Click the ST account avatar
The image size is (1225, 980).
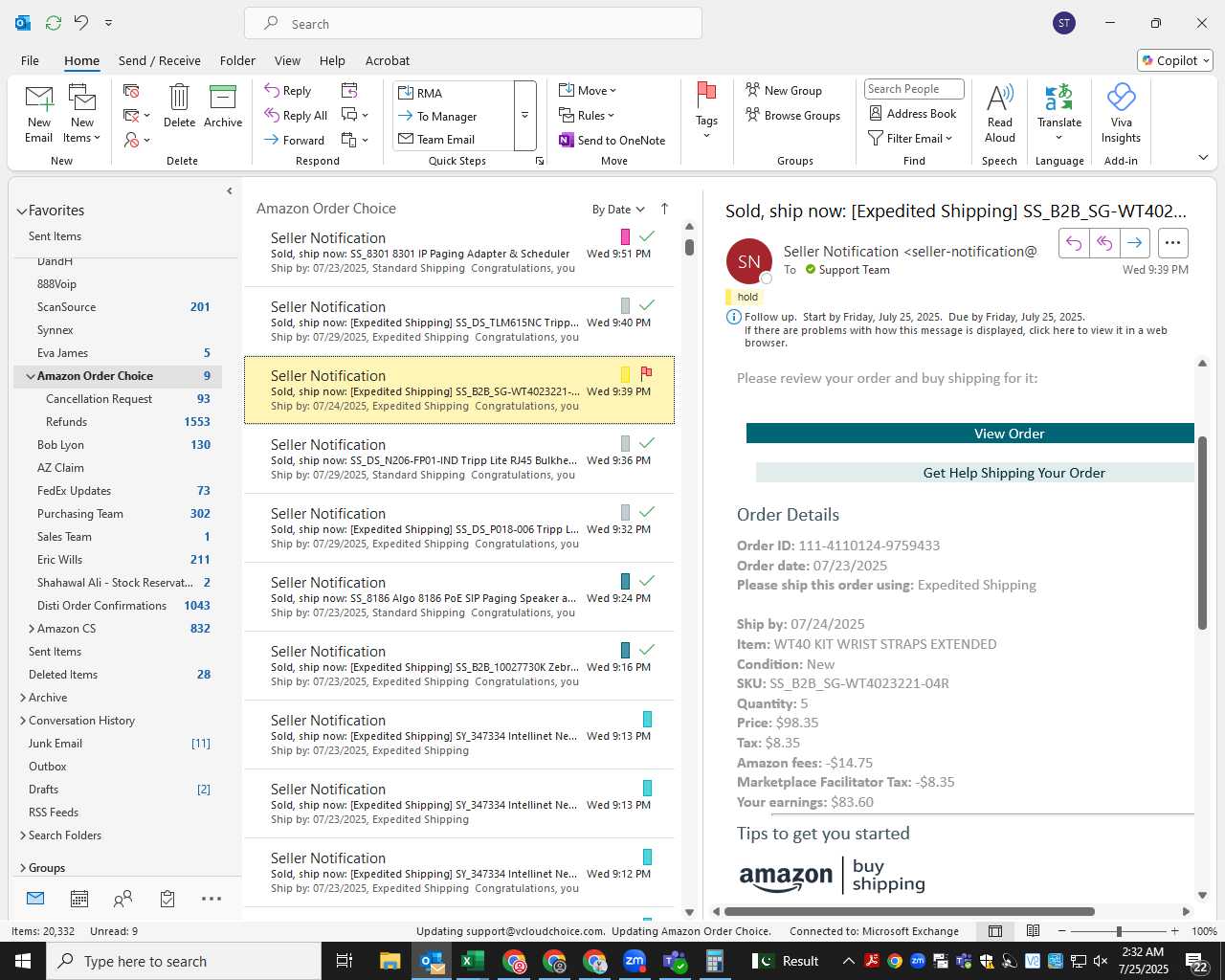tap(1063, 23)
